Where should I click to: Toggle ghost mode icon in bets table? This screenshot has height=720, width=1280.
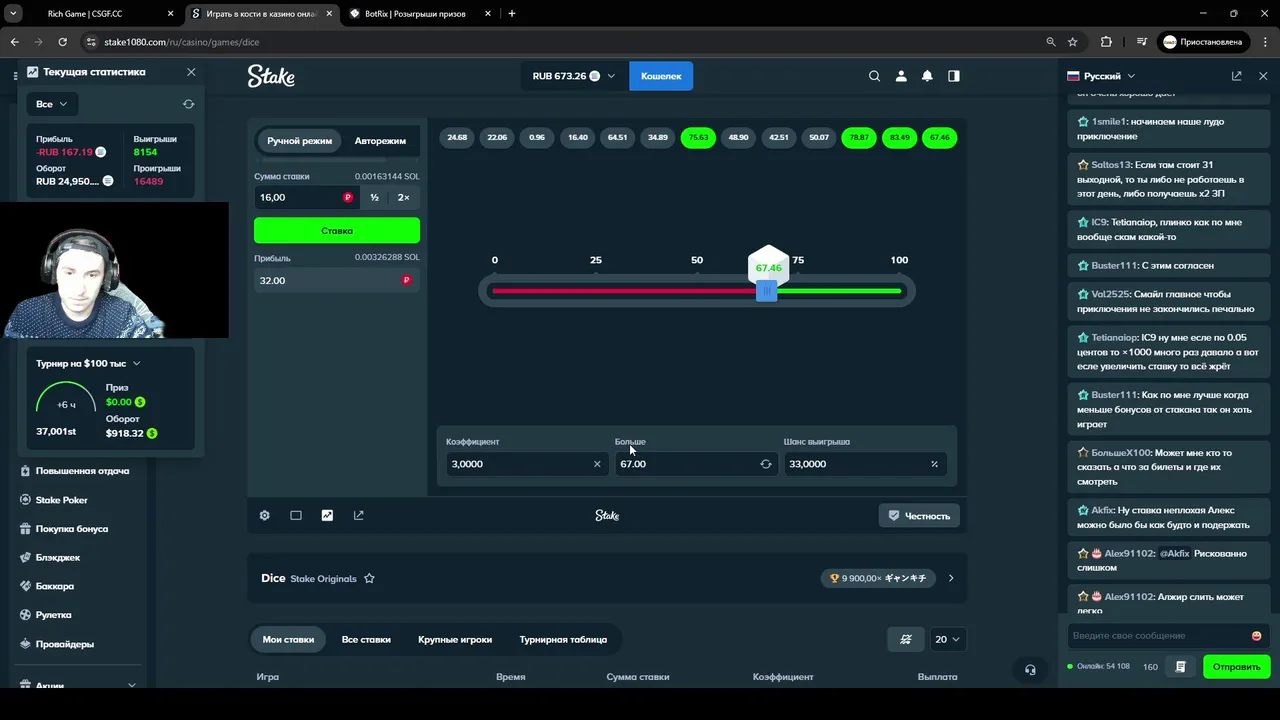(x=906, y=639)
